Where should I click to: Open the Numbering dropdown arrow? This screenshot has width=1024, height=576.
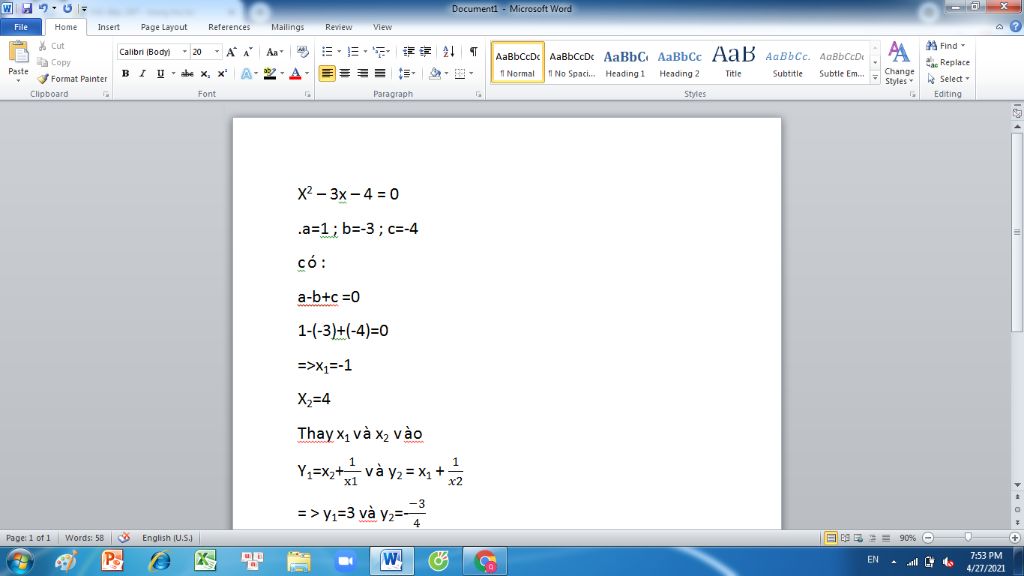pyautogui.click(x=365, y=52)
